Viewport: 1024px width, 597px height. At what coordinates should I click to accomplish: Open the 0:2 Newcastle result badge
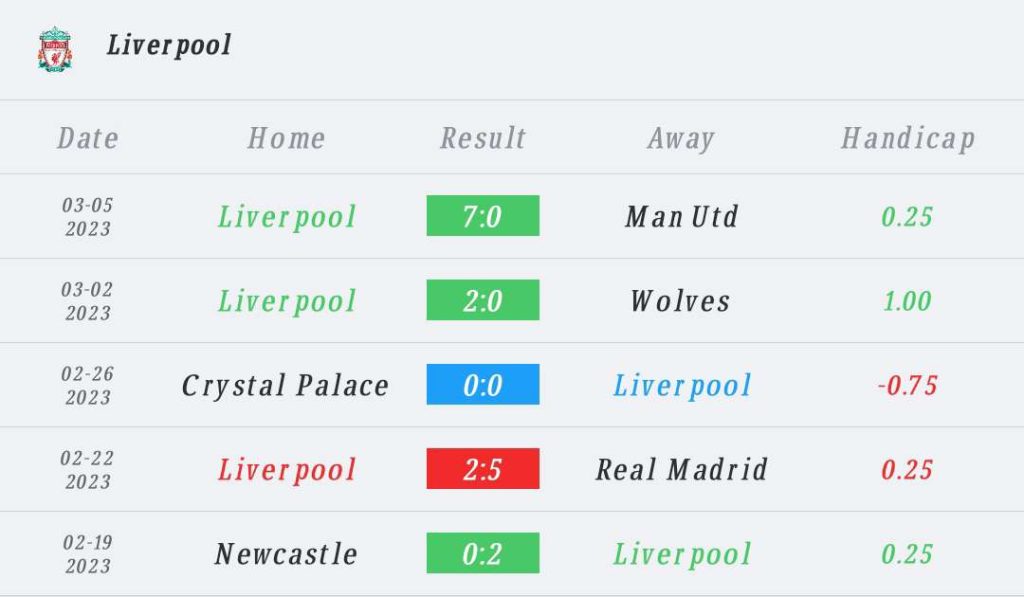pos(483,553)
